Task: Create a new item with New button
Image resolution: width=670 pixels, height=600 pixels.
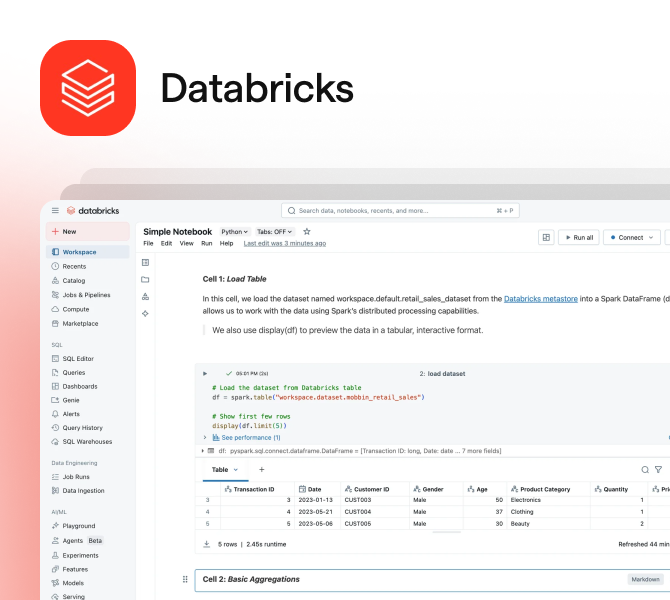Action: (x=88, y=231)
